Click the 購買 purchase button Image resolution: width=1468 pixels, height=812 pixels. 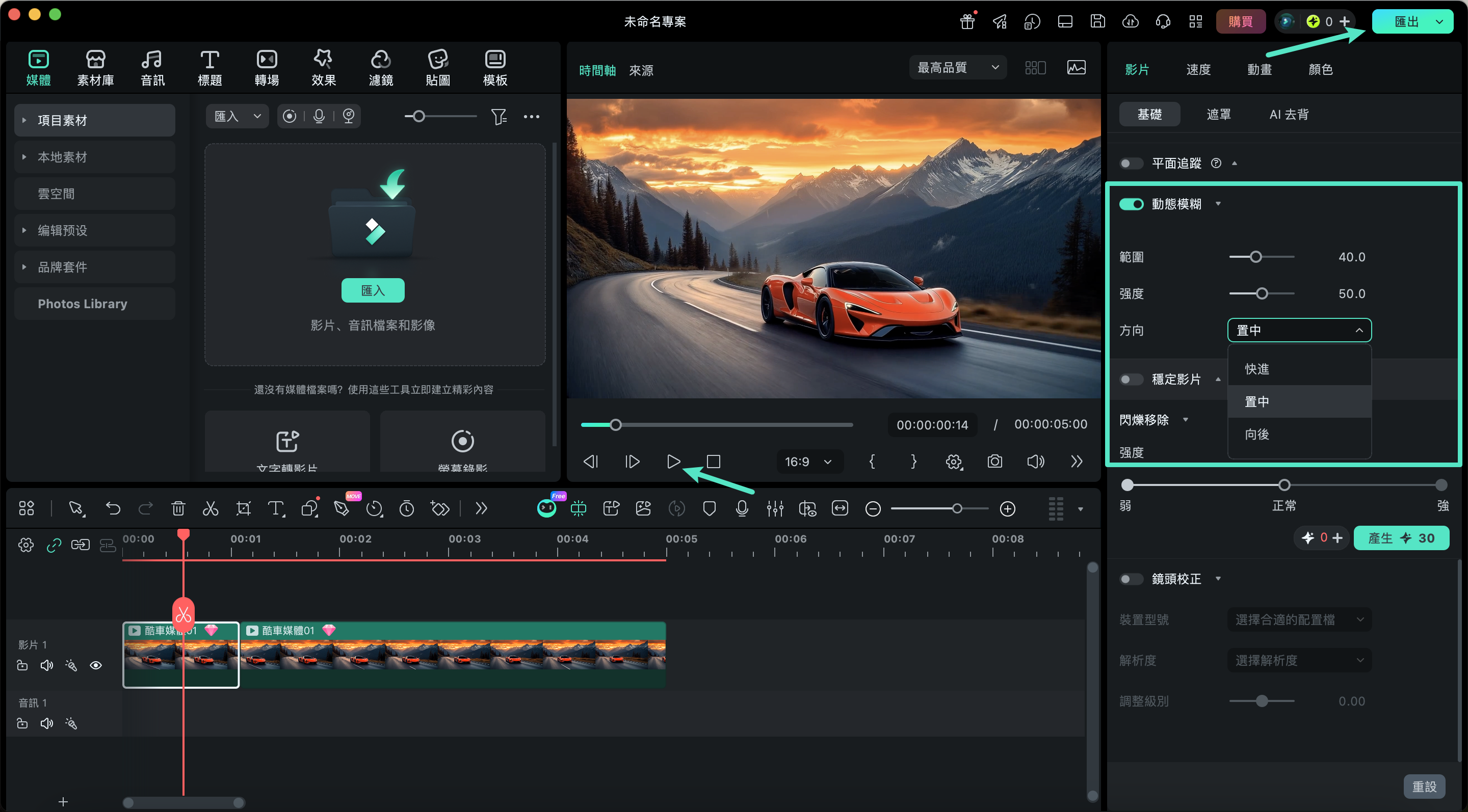[x=1240, y=21]
